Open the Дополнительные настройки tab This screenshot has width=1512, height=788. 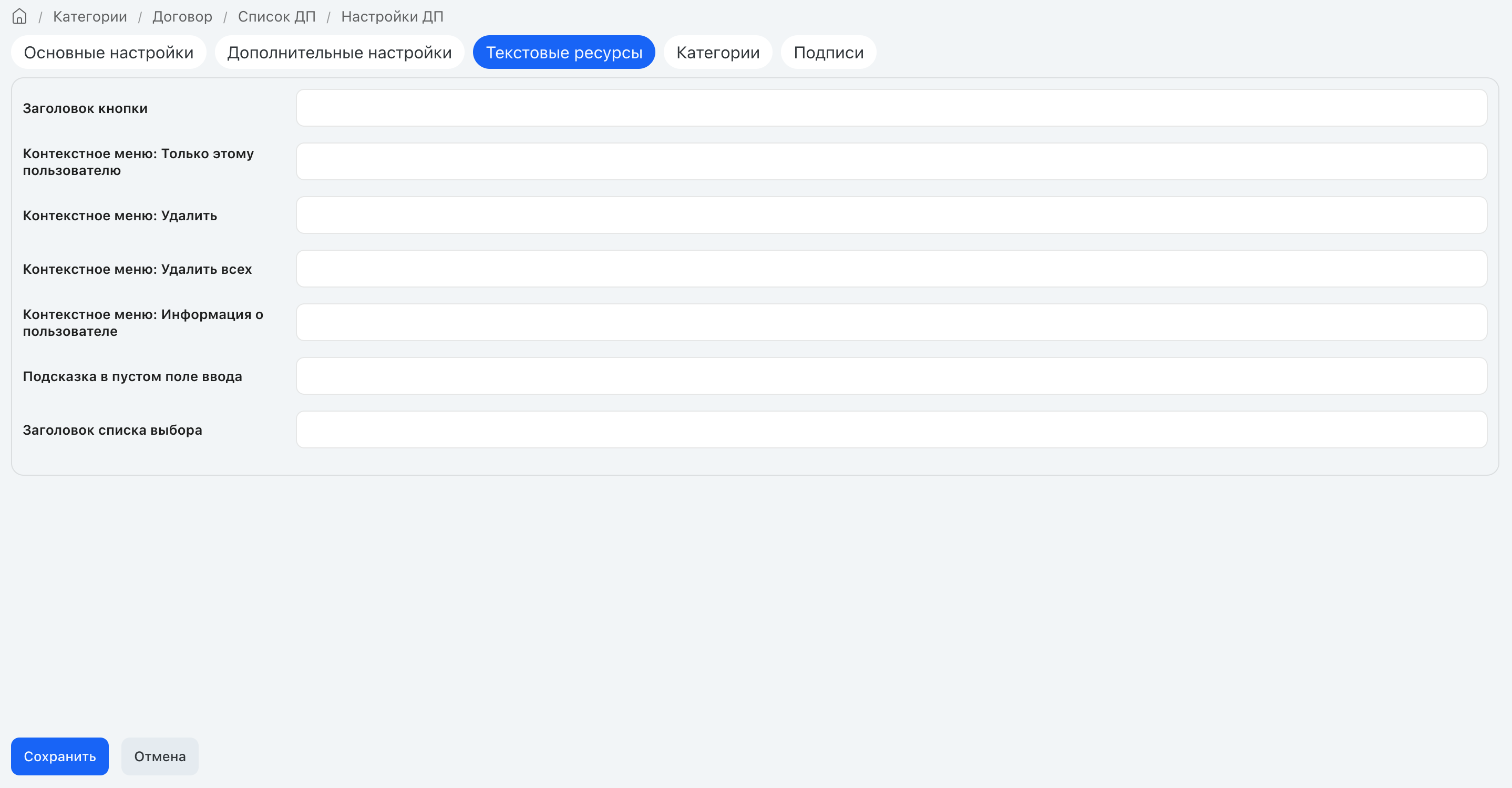(x=340, y=52)
